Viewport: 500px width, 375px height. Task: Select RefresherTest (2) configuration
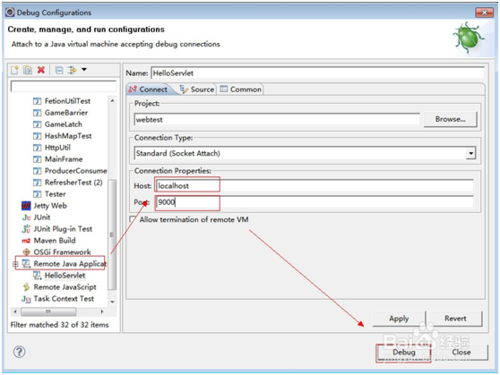73,182
